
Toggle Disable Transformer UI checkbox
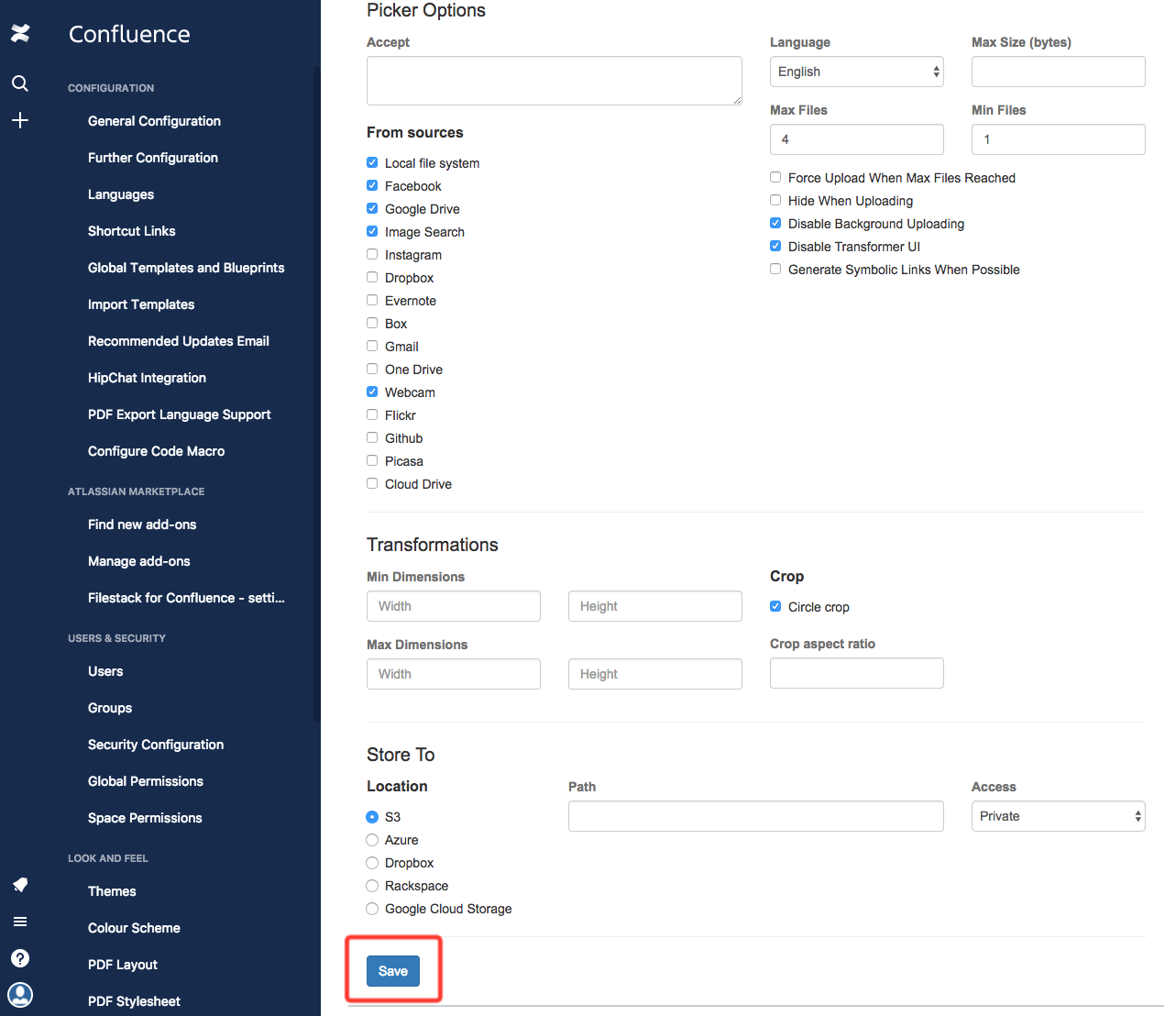775,246
